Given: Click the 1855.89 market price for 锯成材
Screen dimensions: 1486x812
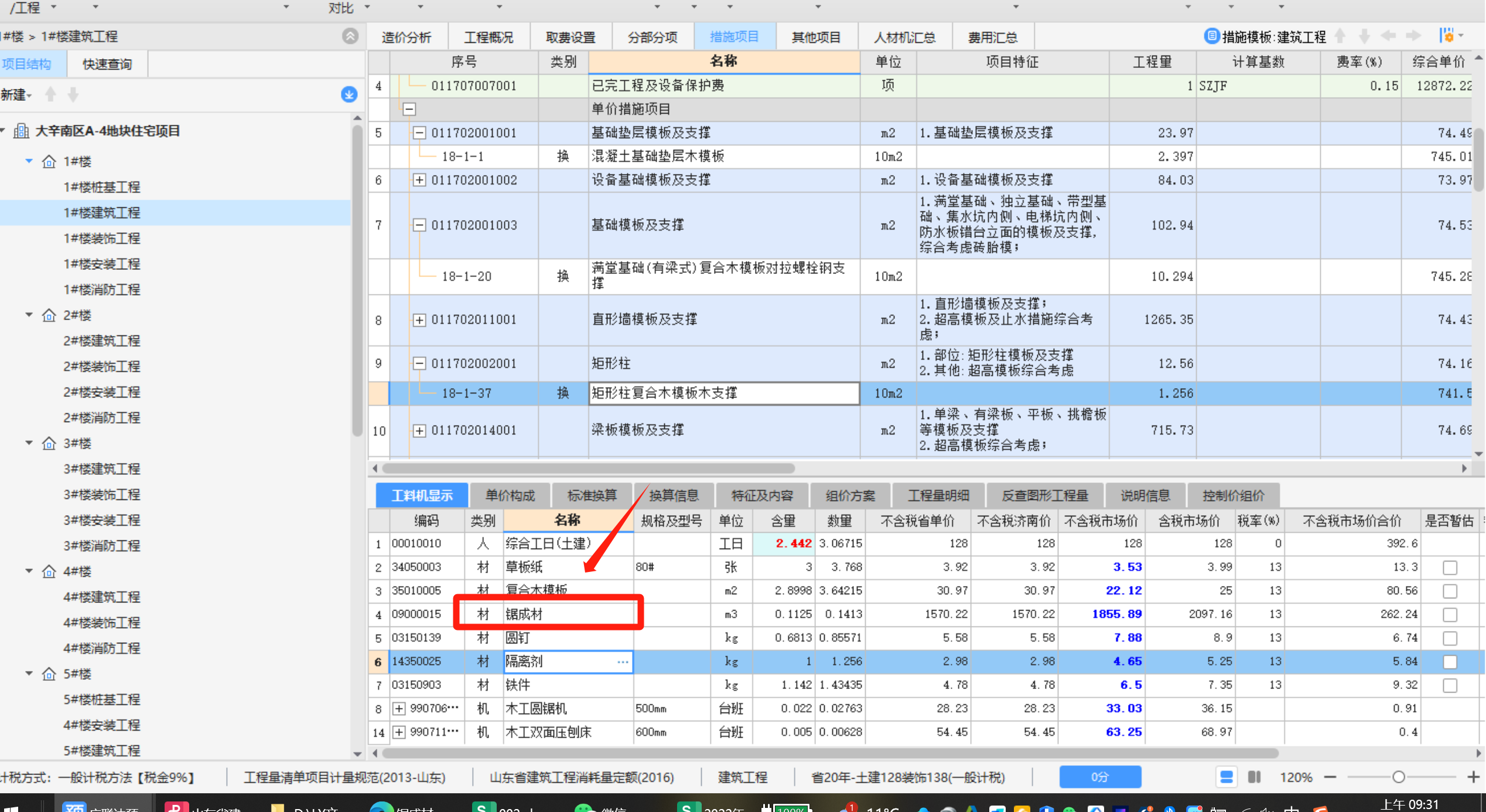Looking at the screenshot, I should 1101,614.
